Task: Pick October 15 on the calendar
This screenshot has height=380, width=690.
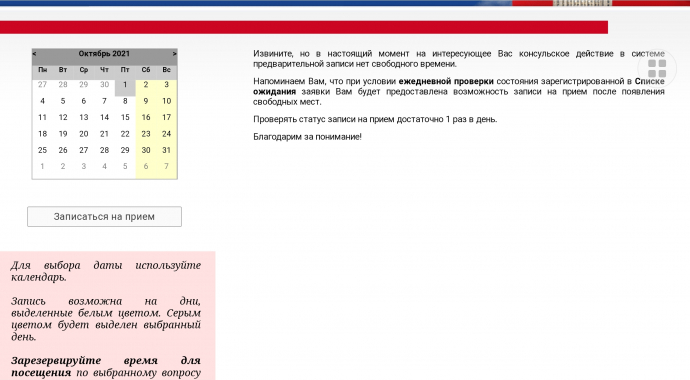Action: [x=125, y=117]
